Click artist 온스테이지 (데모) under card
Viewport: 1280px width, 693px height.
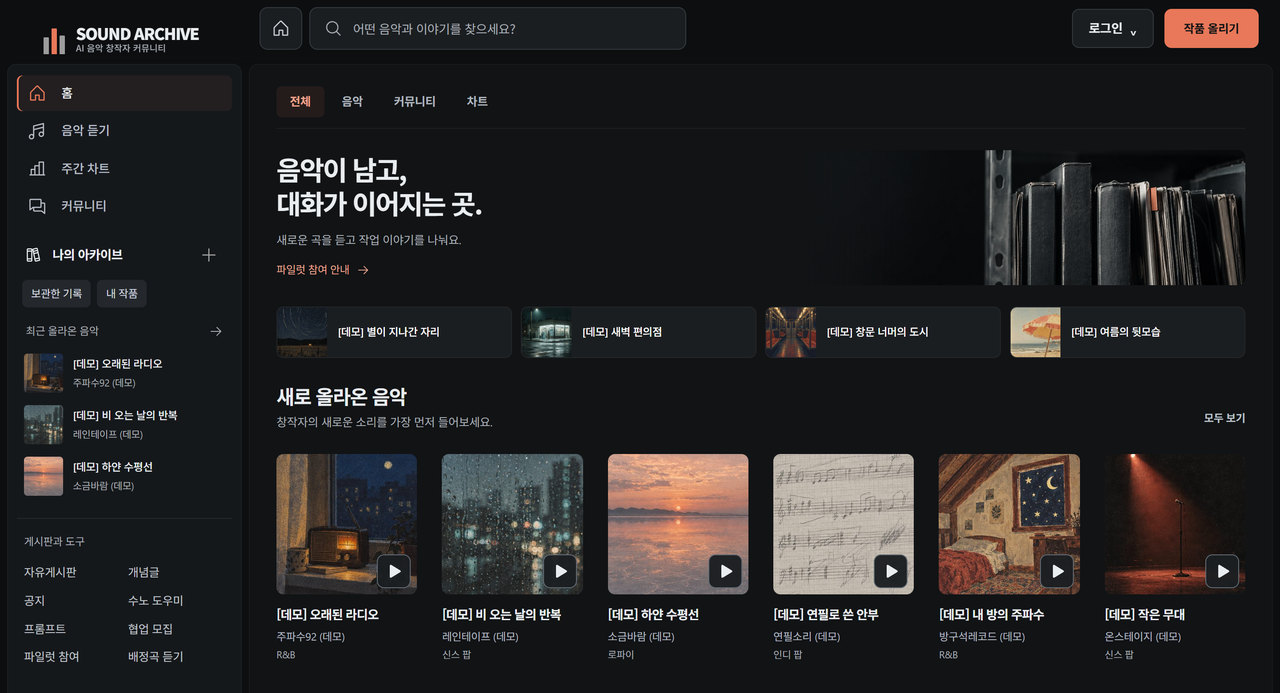1143,637
